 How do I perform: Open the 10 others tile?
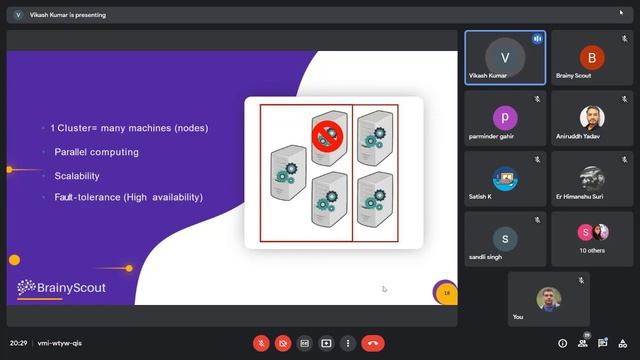592,239
